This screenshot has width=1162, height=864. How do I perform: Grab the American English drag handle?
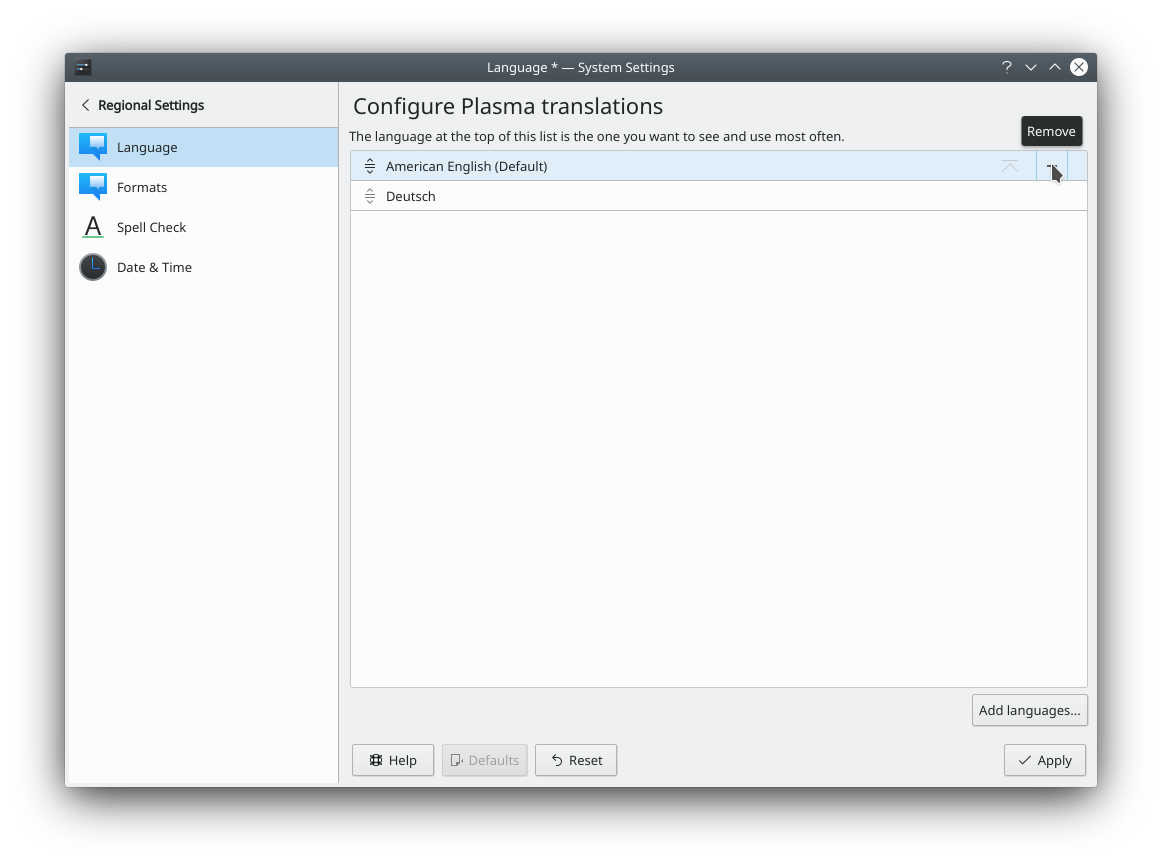[x=370, y=167]
